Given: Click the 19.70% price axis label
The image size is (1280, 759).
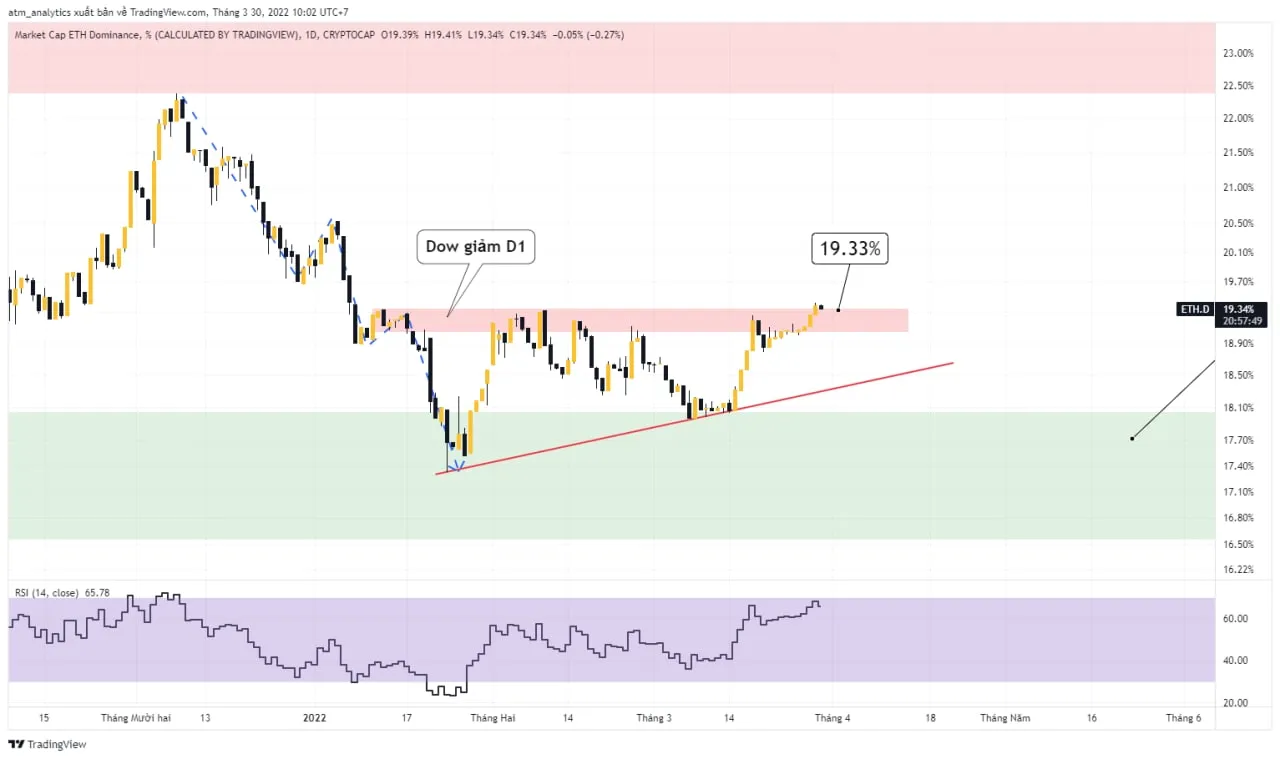Looking at the screenshot, I should coord(1238,282).
